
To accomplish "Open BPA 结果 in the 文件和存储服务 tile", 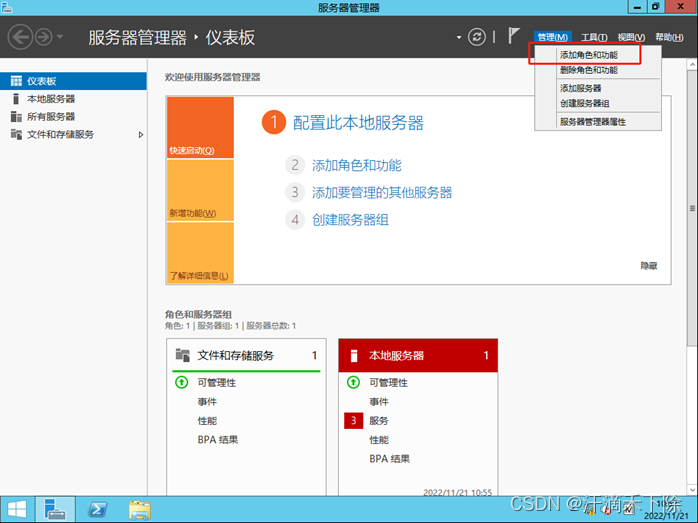I will pos(218,440).
